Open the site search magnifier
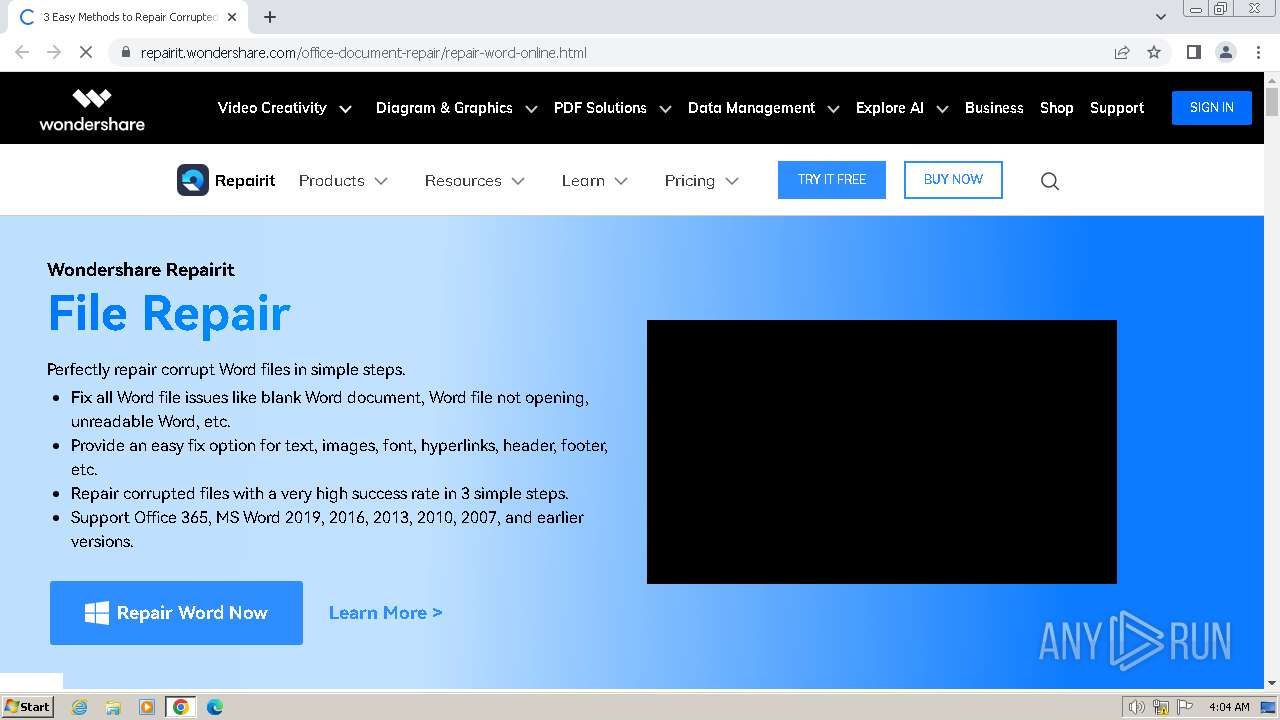 1049,181
